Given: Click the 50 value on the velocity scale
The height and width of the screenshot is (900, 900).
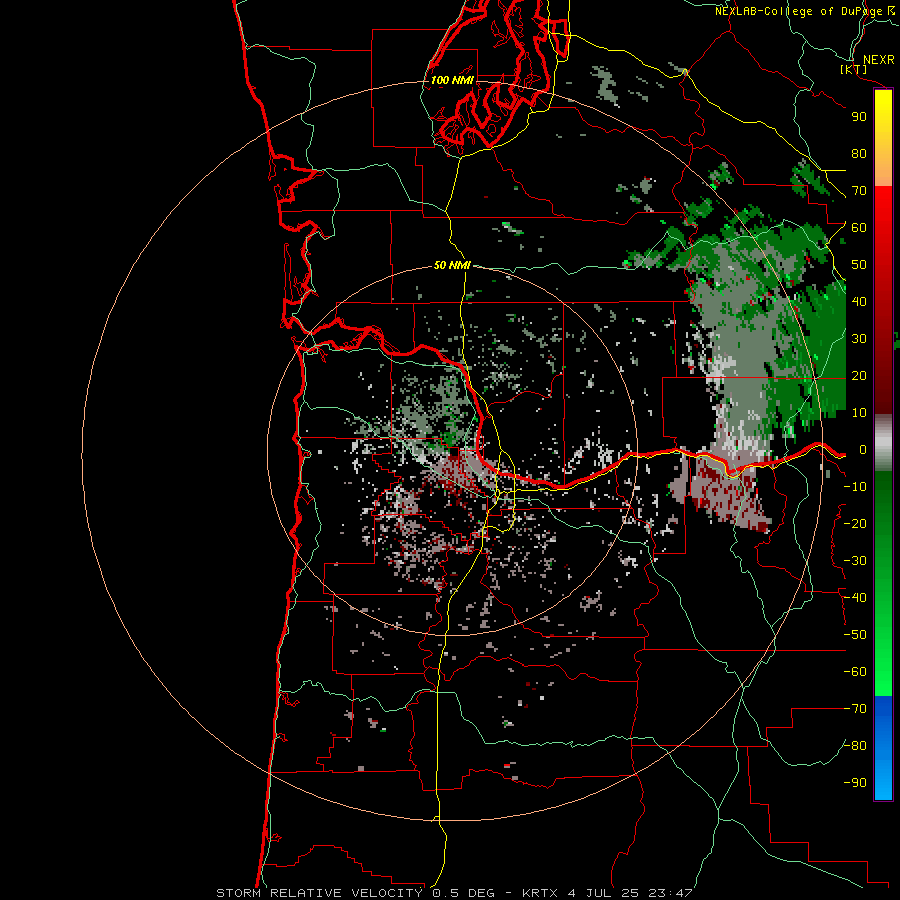Looking at the screenshot, I should pyautogui.click(x=859, y=265).
